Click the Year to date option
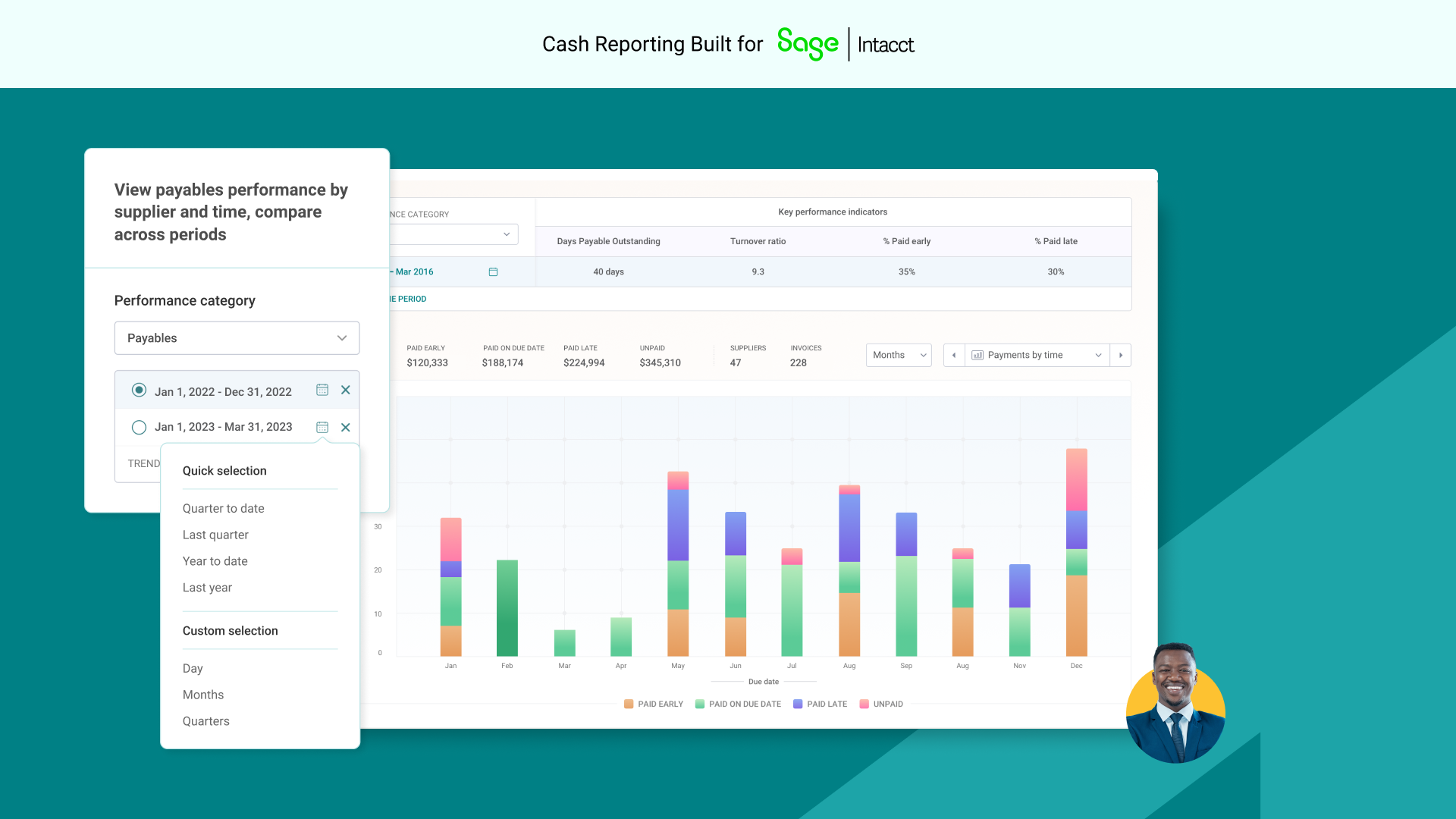The height and width of the screenshot is (819, 1456). [215, 561]
